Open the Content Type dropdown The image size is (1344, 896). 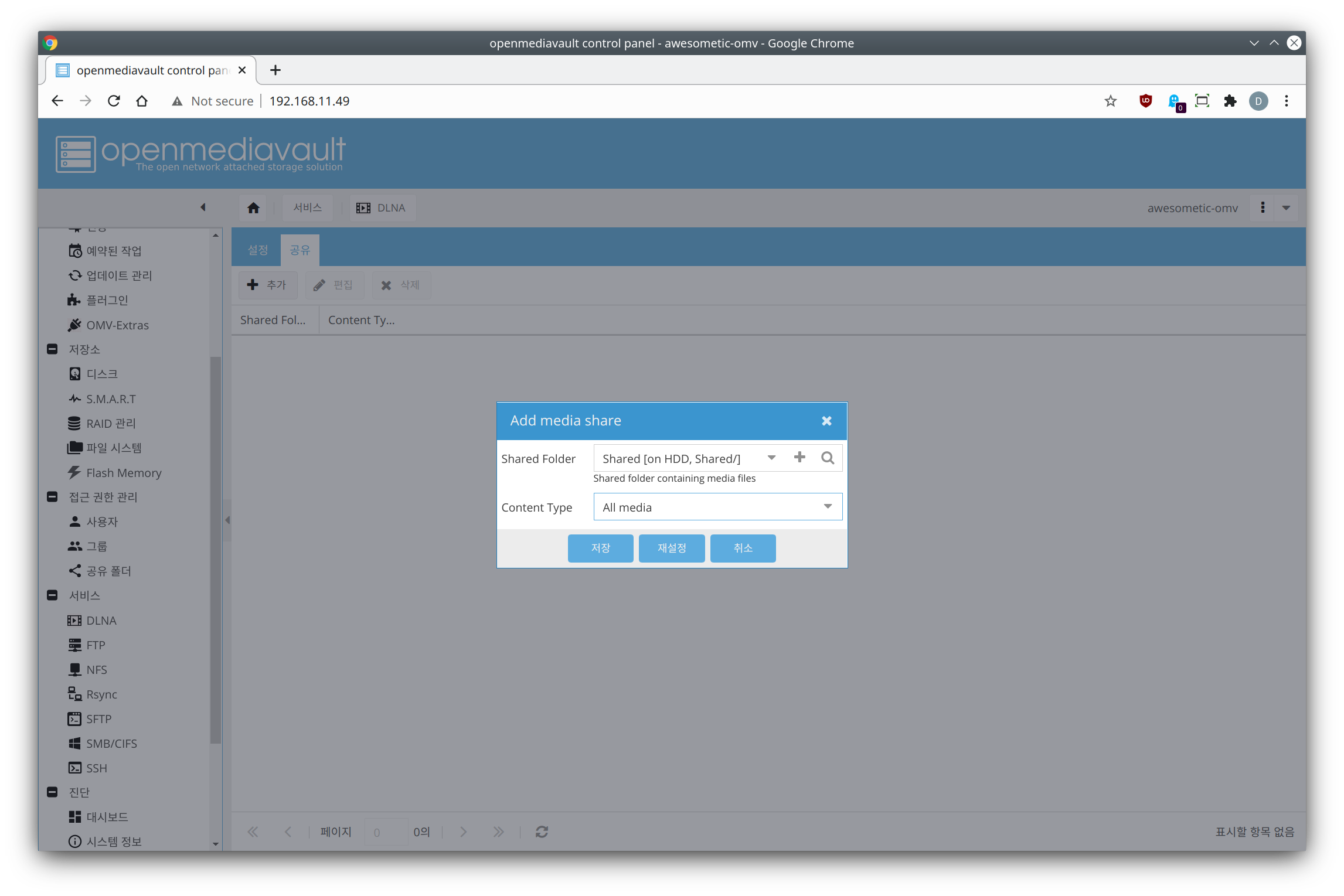pos(828,507)
